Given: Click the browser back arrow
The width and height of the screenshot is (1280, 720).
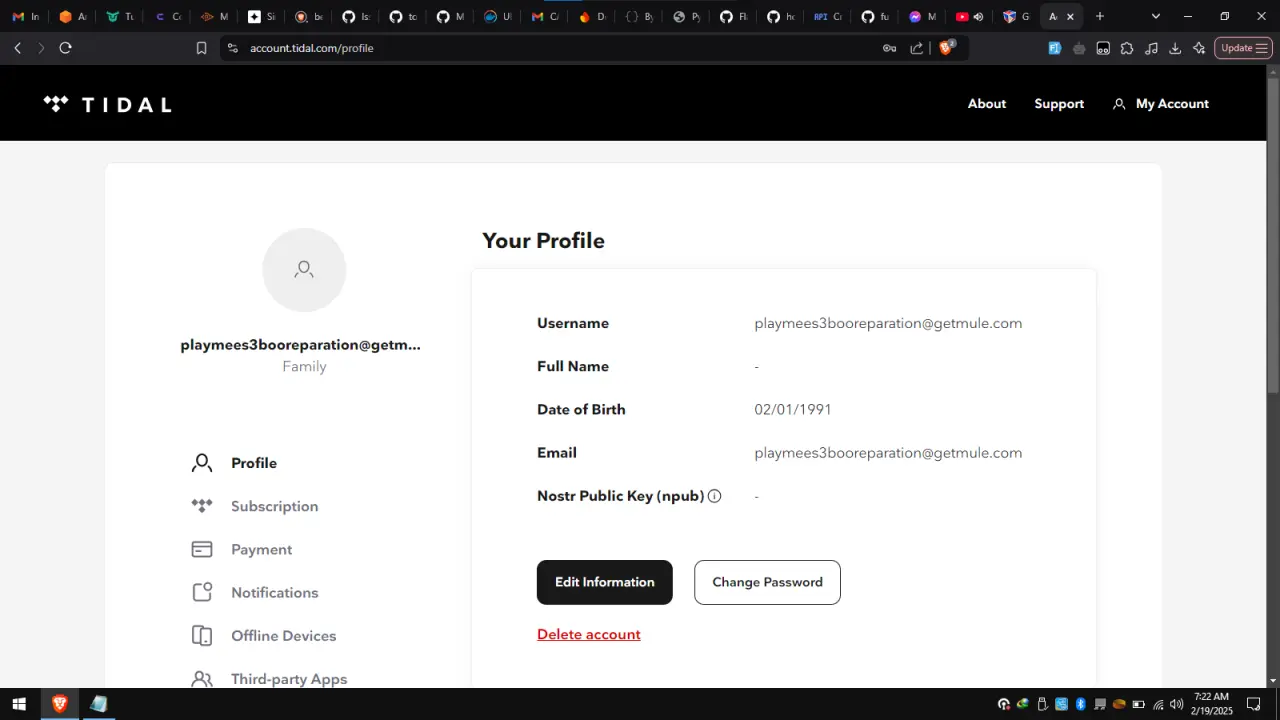Looking at the screenshot, I should coord(17,48).
